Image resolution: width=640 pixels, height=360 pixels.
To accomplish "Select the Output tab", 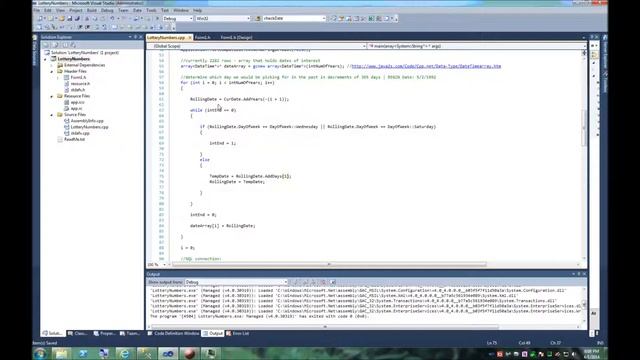I will [213, 333].
